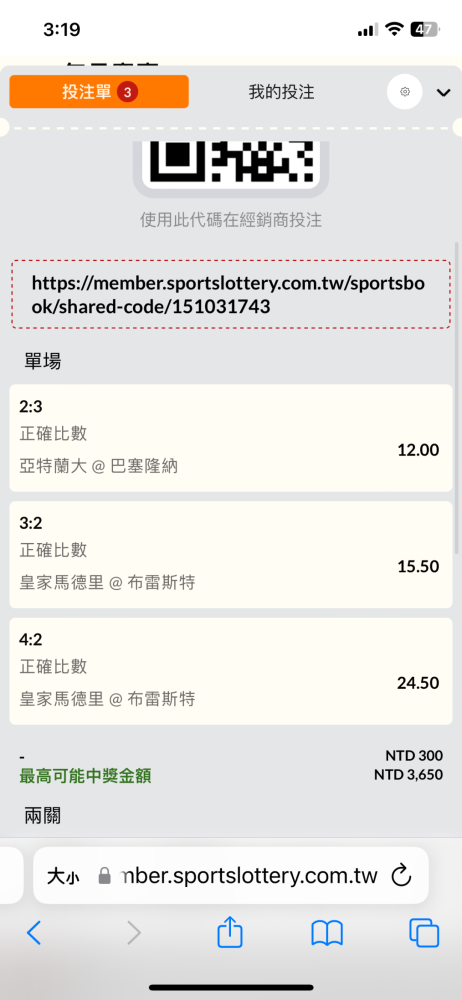Go forward with Safari forward arrow
This screenshot has height=1000, width=462.
[133, 933]
